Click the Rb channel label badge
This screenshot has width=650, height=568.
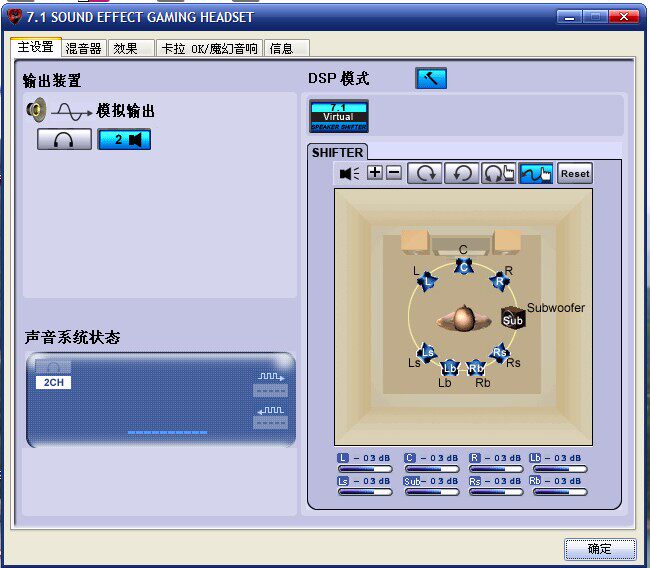535,480
